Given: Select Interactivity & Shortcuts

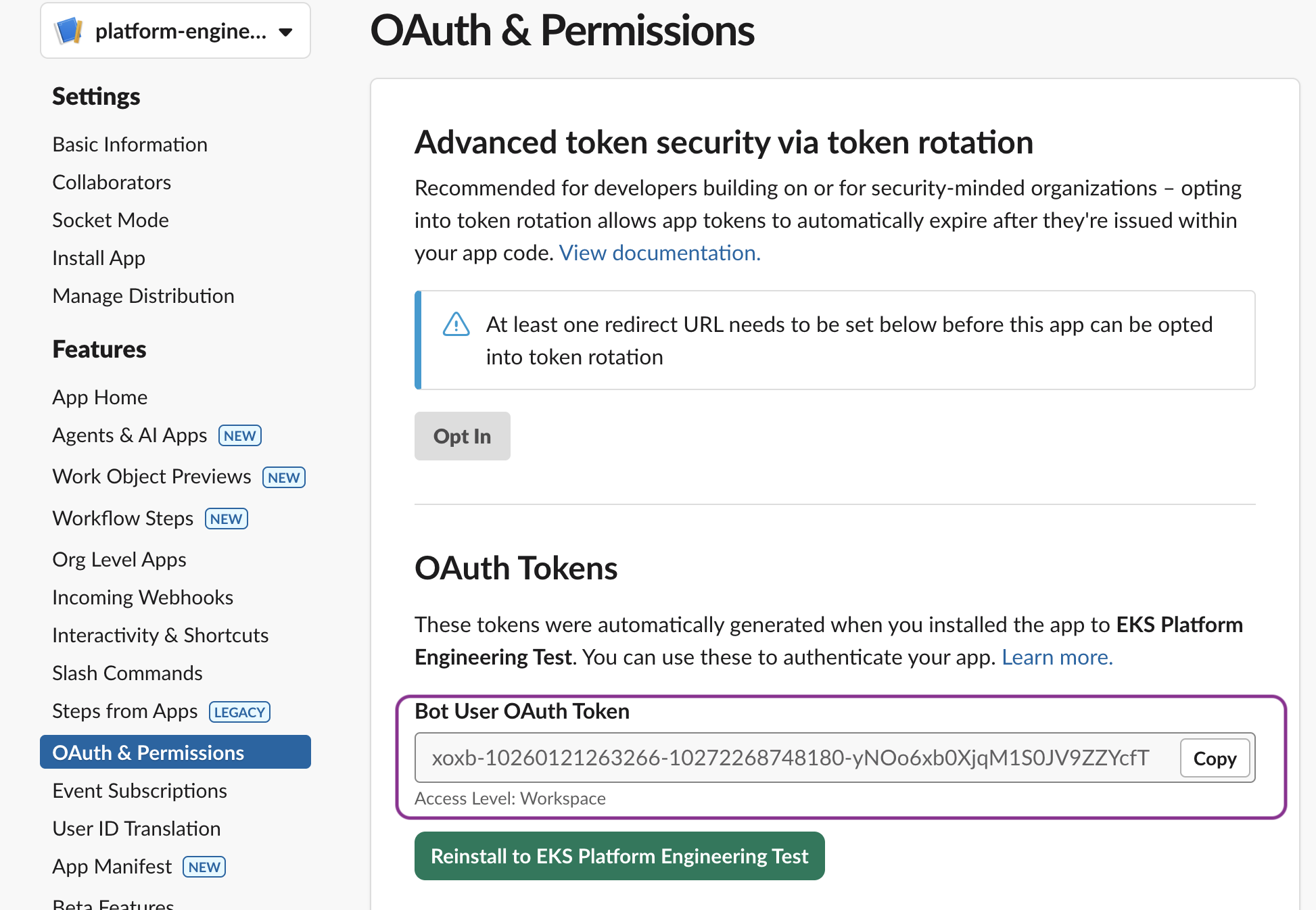Looking at the screenshot, I should tap(160, 635).
